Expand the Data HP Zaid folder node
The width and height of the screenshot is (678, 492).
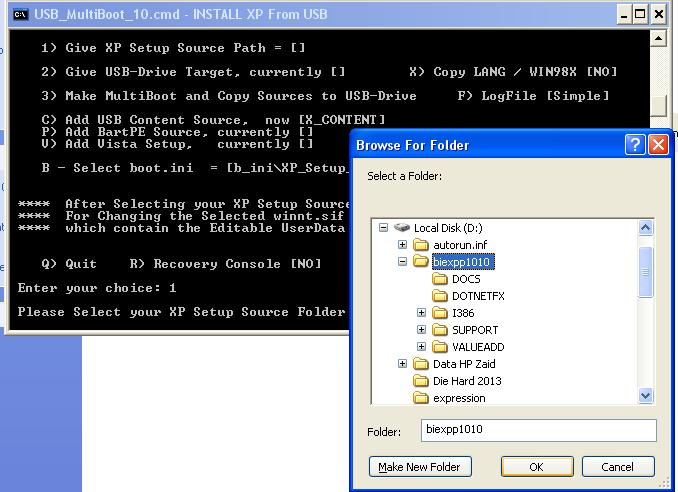402,364
